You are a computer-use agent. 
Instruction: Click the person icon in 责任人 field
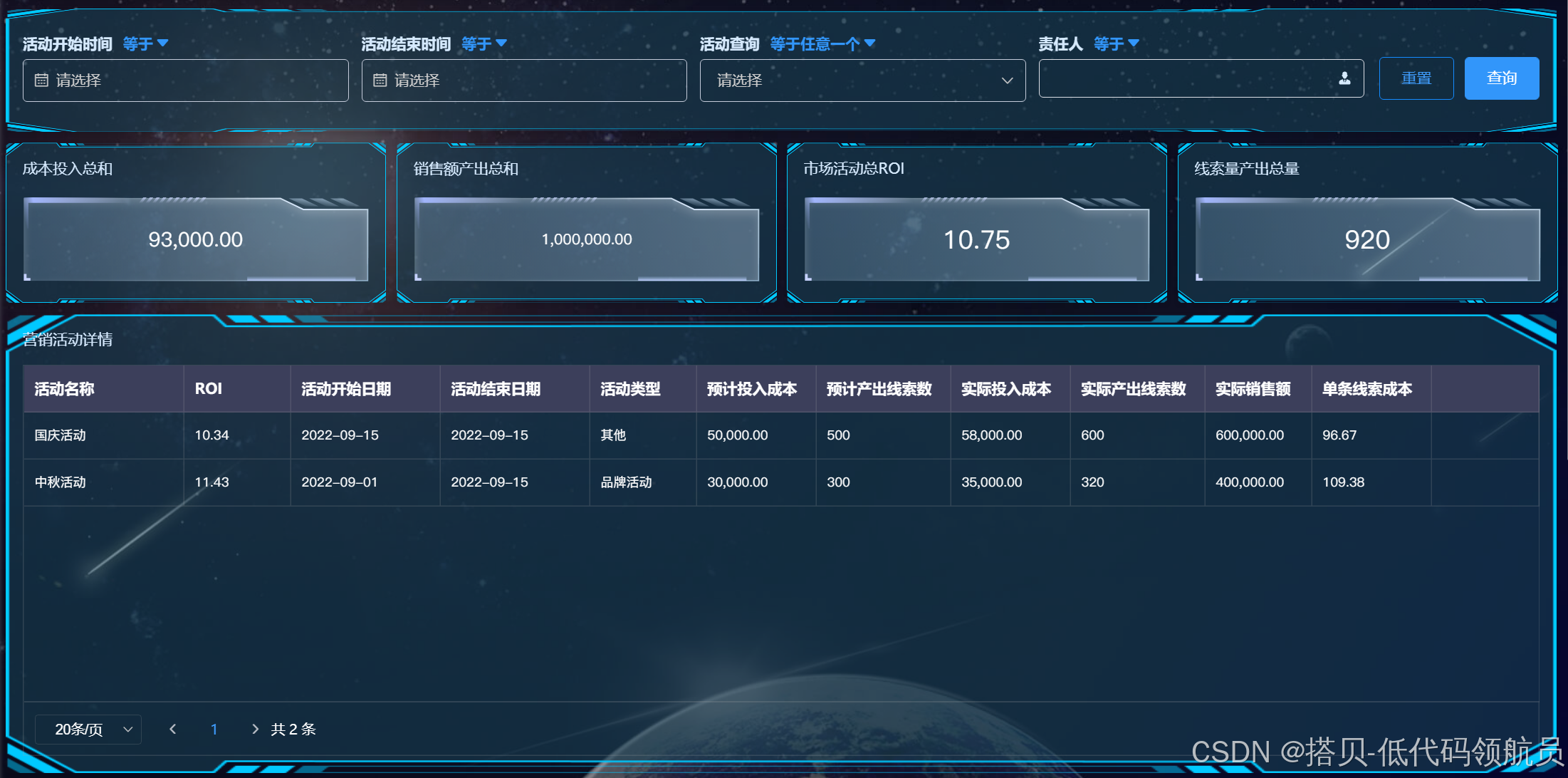tap(1344, 79)
